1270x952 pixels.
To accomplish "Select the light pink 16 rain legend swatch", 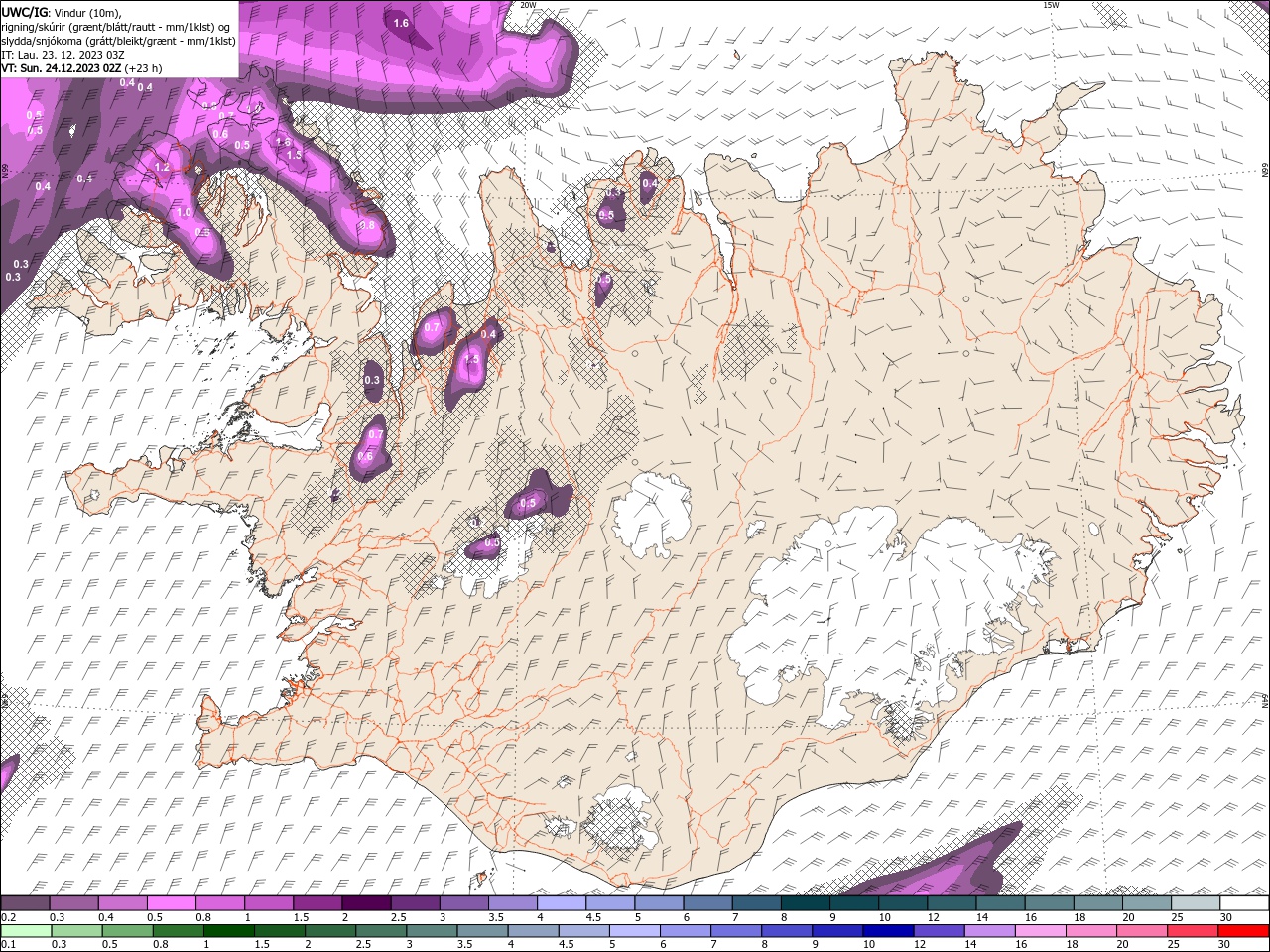I will pos(1041,931).
